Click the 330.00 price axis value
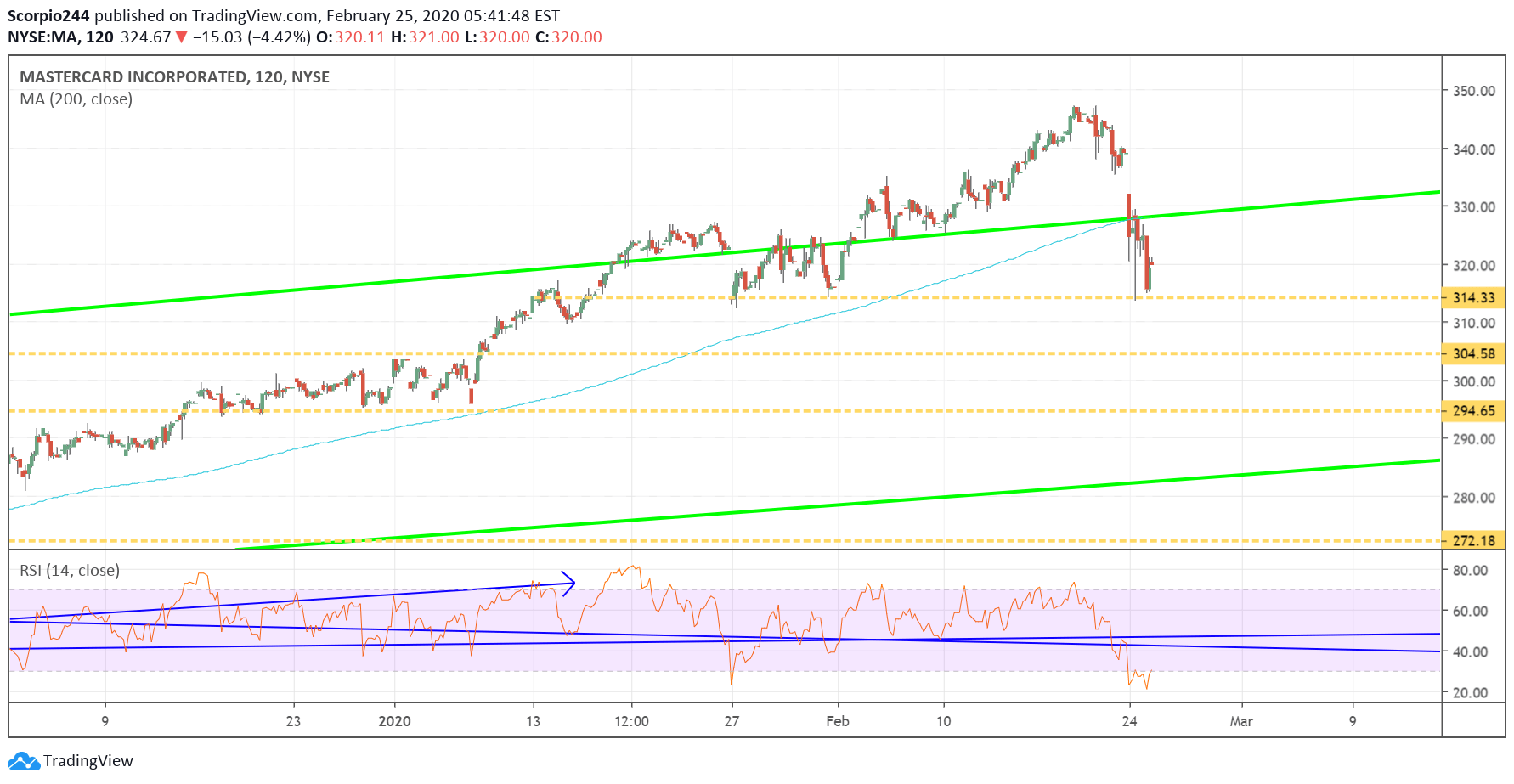Viewport: 1514px width, 784px height. [x=1474, y=207]
